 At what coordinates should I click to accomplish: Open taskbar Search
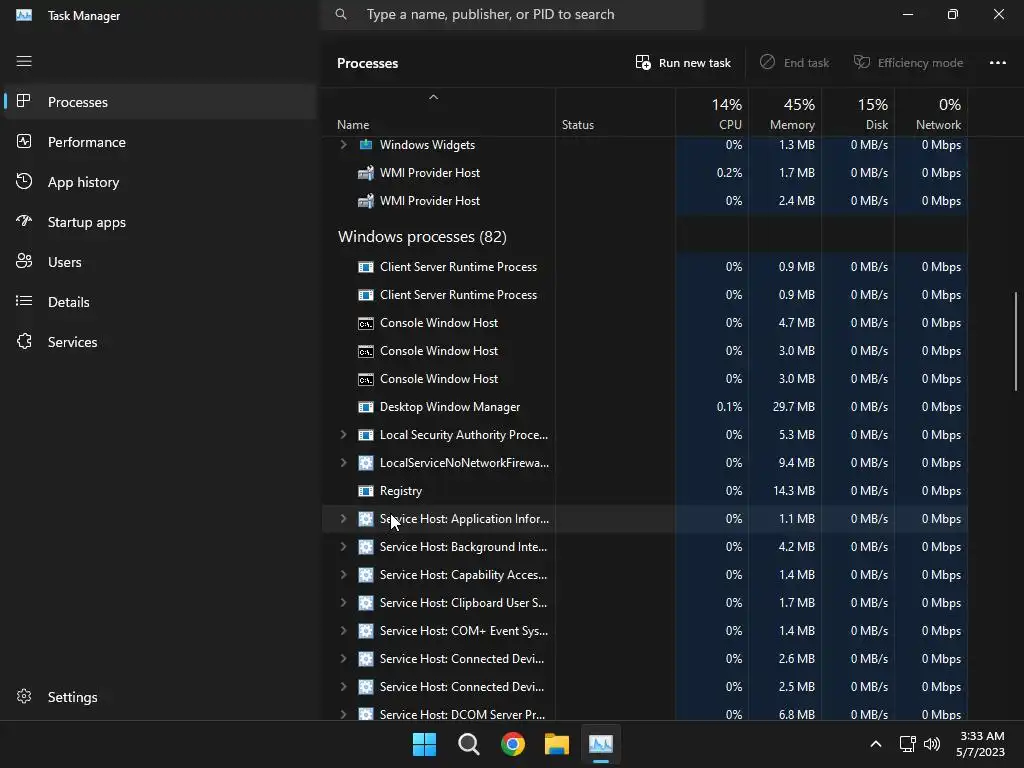tap(469, 744)
